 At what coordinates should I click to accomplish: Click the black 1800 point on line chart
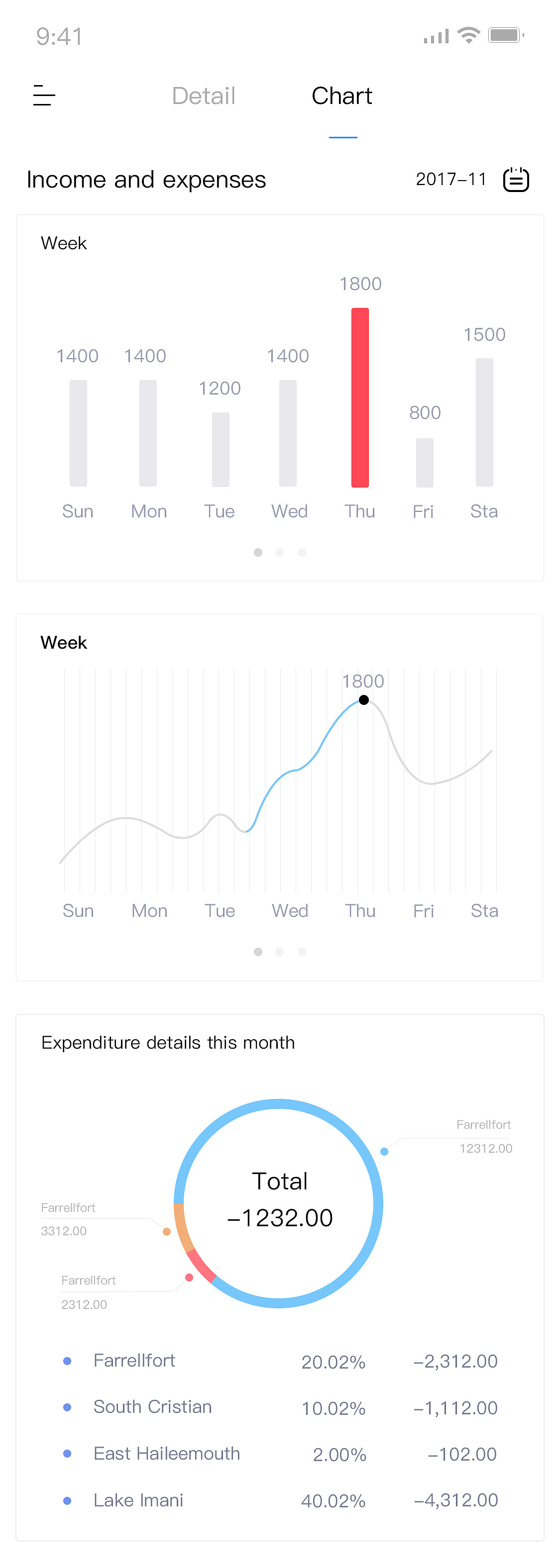pos(364,700)
